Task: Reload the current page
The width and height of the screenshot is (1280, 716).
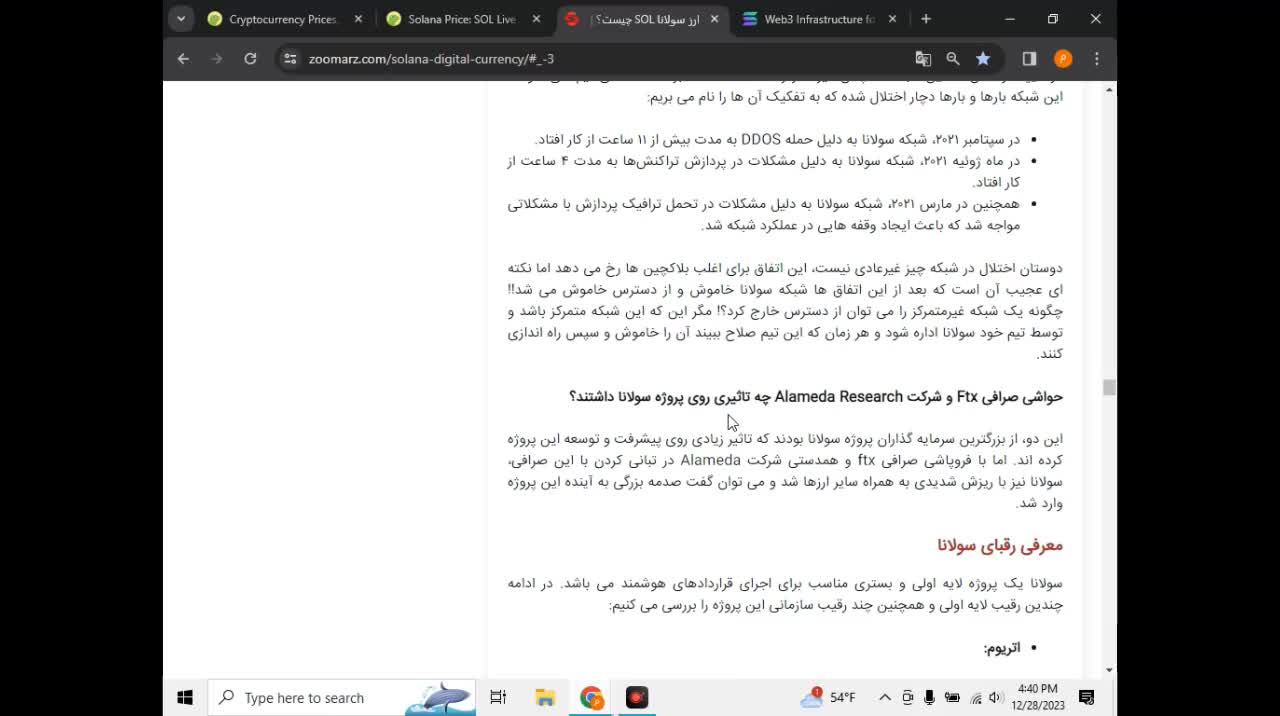Action: pyautogui.click(x=250, y=59)
